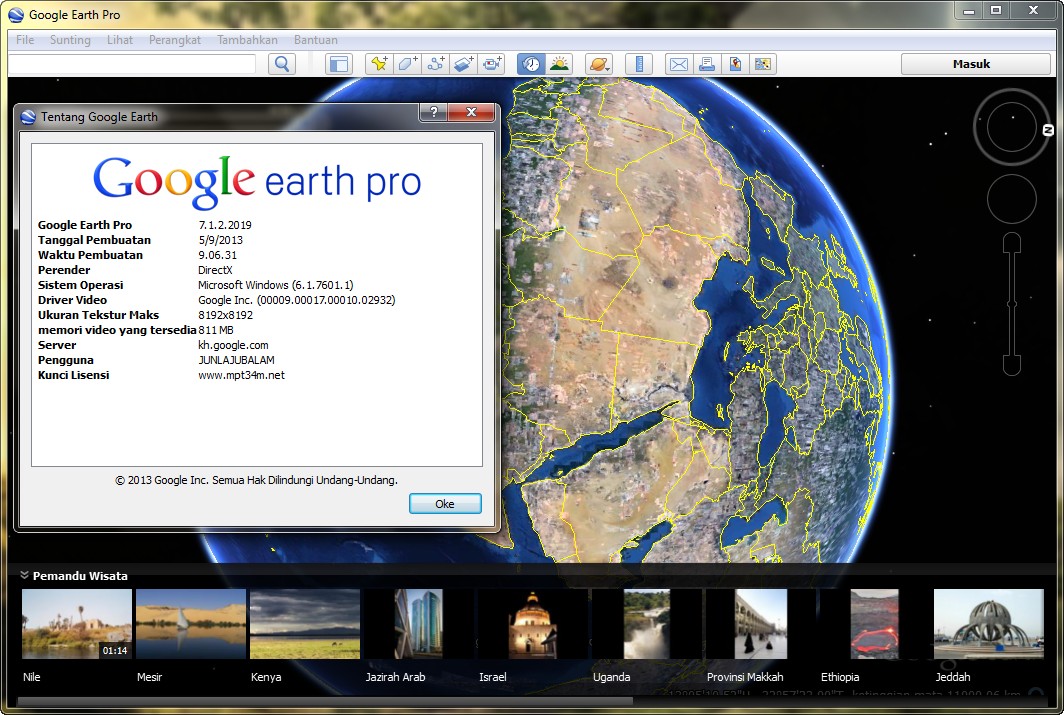Open the Perangkat menu

pos(174,40)
